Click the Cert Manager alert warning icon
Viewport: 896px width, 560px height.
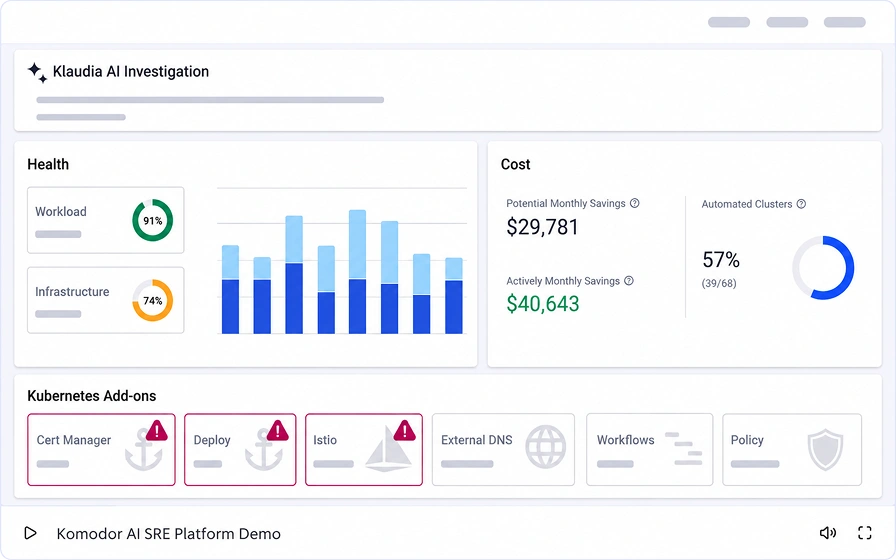coord(157,431)
